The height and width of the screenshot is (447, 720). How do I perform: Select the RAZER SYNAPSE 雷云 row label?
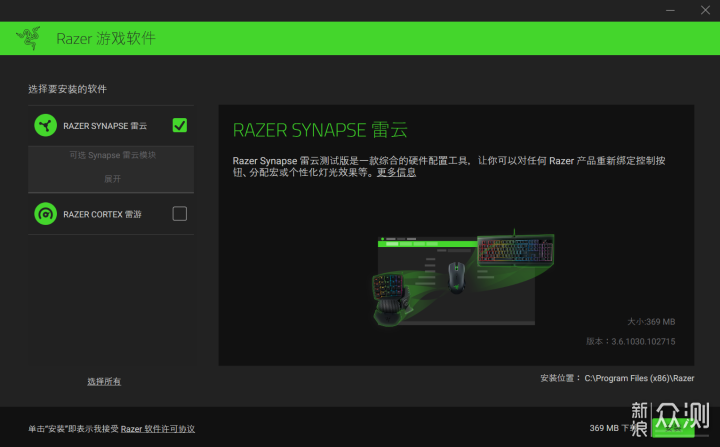[x=105, y=126]
